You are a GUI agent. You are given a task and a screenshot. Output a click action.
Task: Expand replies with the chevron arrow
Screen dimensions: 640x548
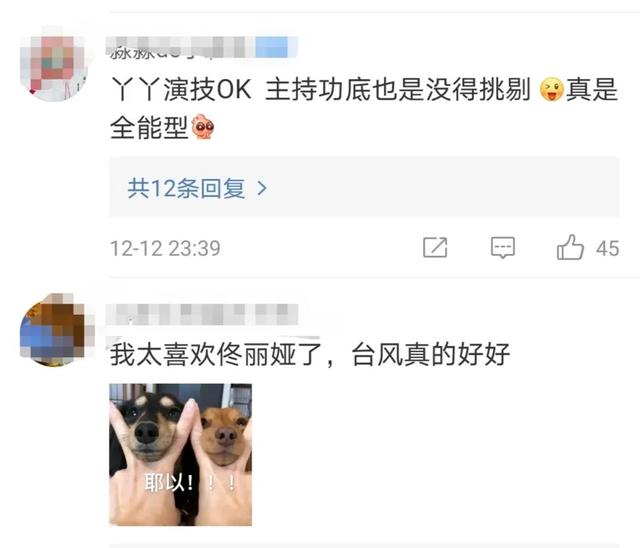click(262, 188)
